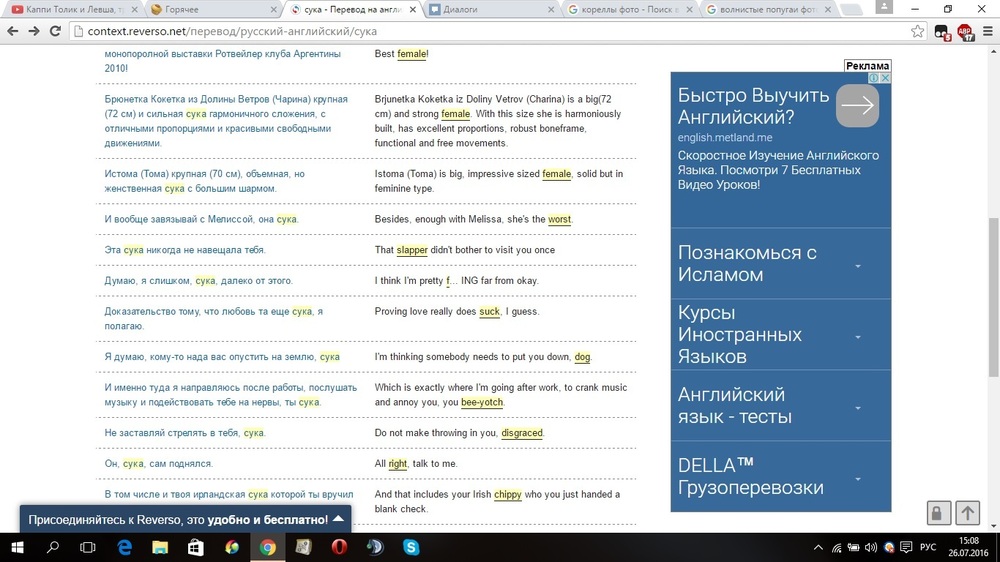The width and height of the screenshot is (1000, 562).
Task: Click the padlock icon button
Action: pyautogui.click(x=937, y=513)
